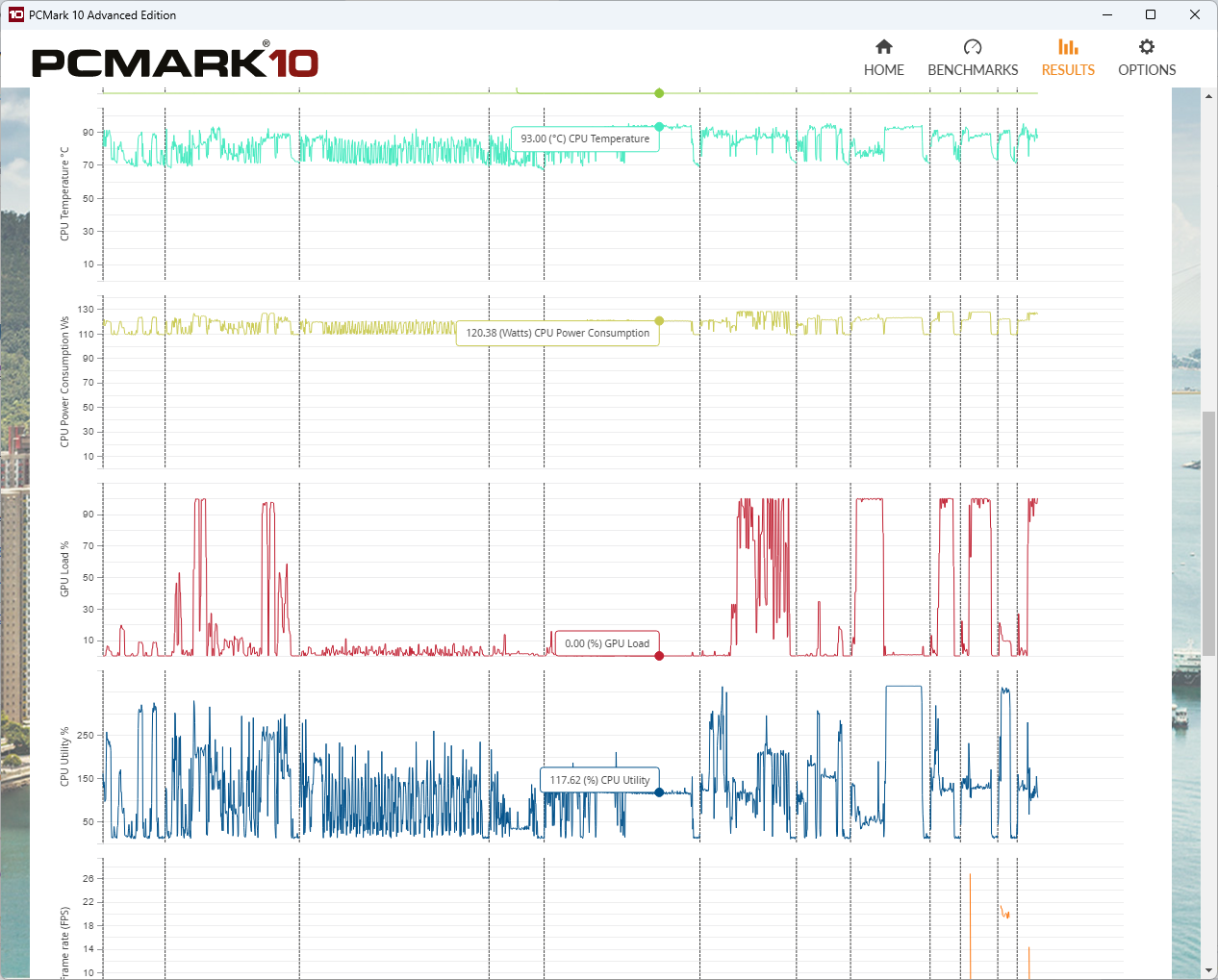Click the orange bar chart Results icon

tap(1068, 47)
